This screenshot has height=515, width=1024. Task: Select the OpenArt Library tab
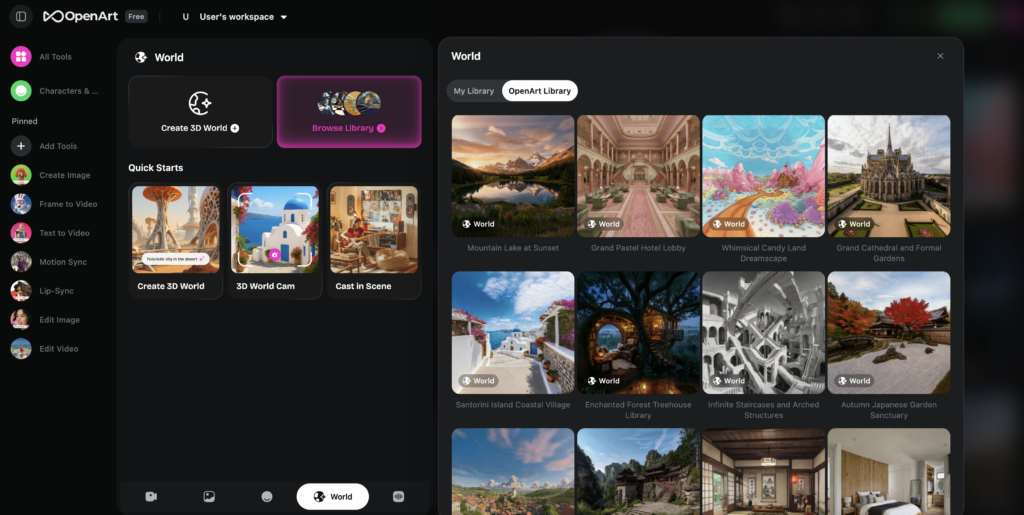pyautogui.click(x=539, y=91)
